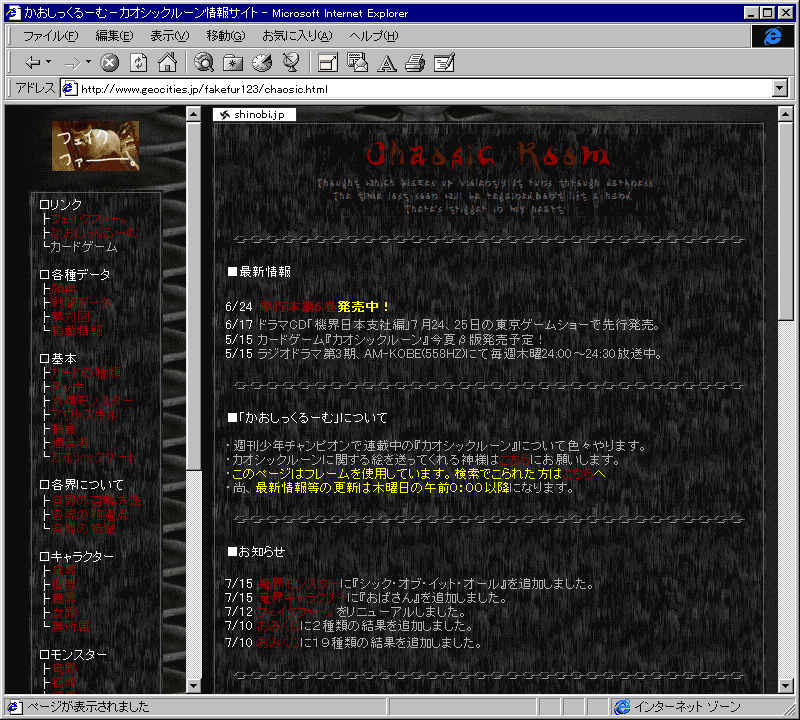Open the ファイル(F) menu

51,36
